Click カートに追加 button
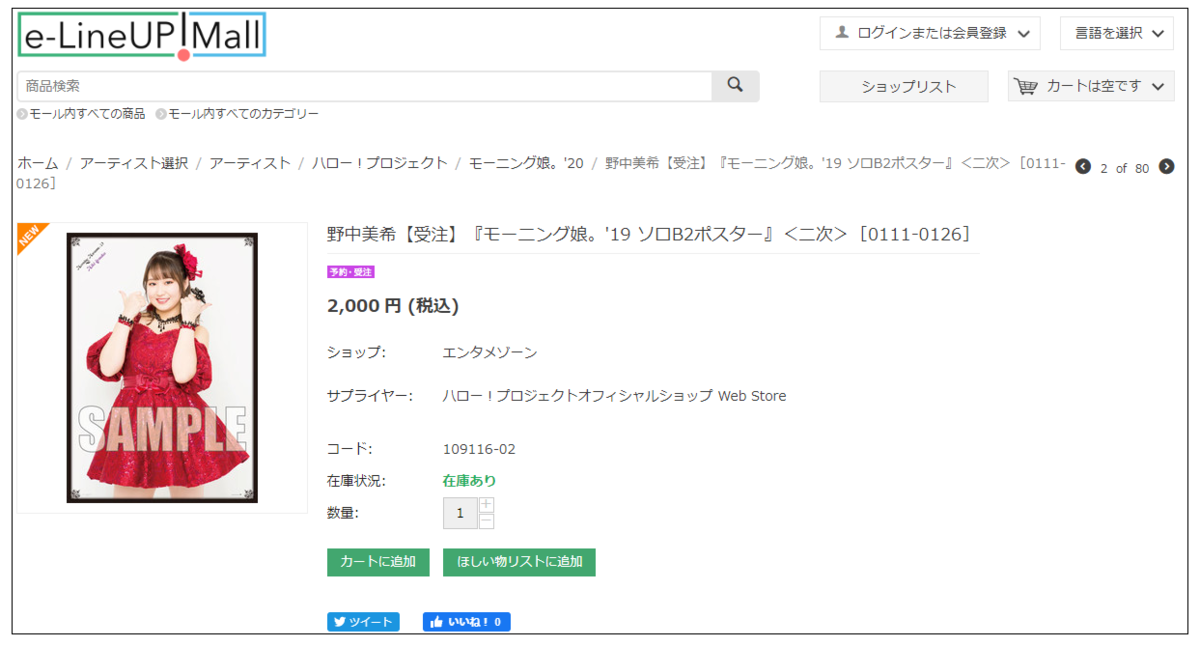 378,561
